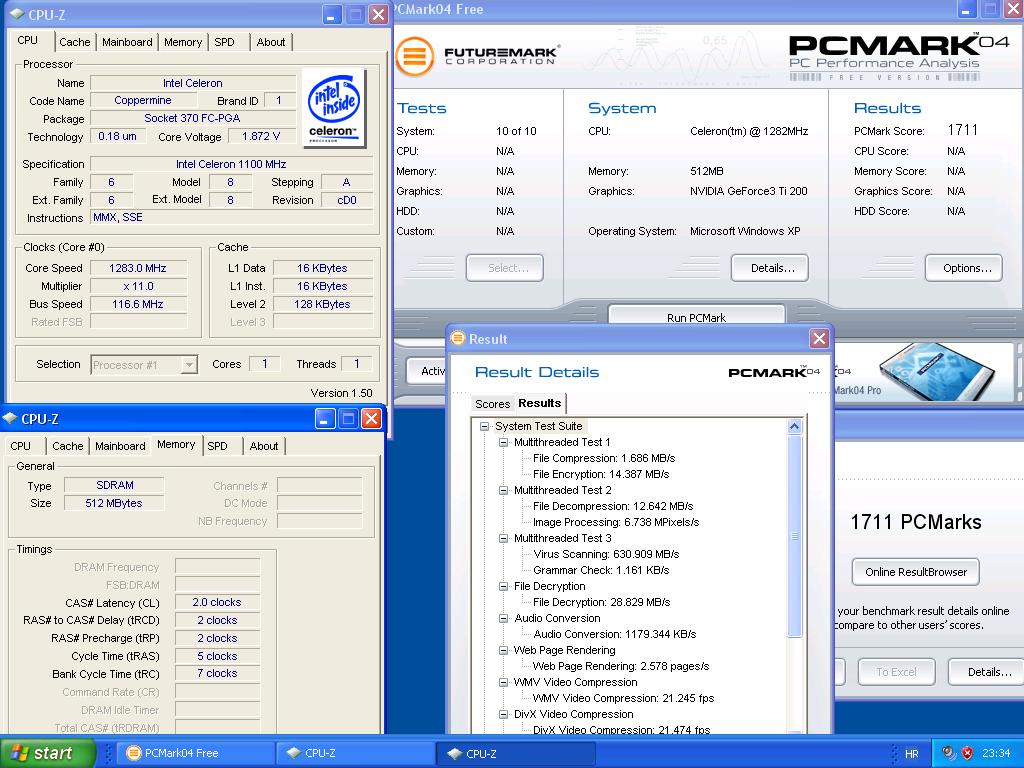
Task: Open Mainboard tab in lower CPU-Z window
Action: click(120, 446)
